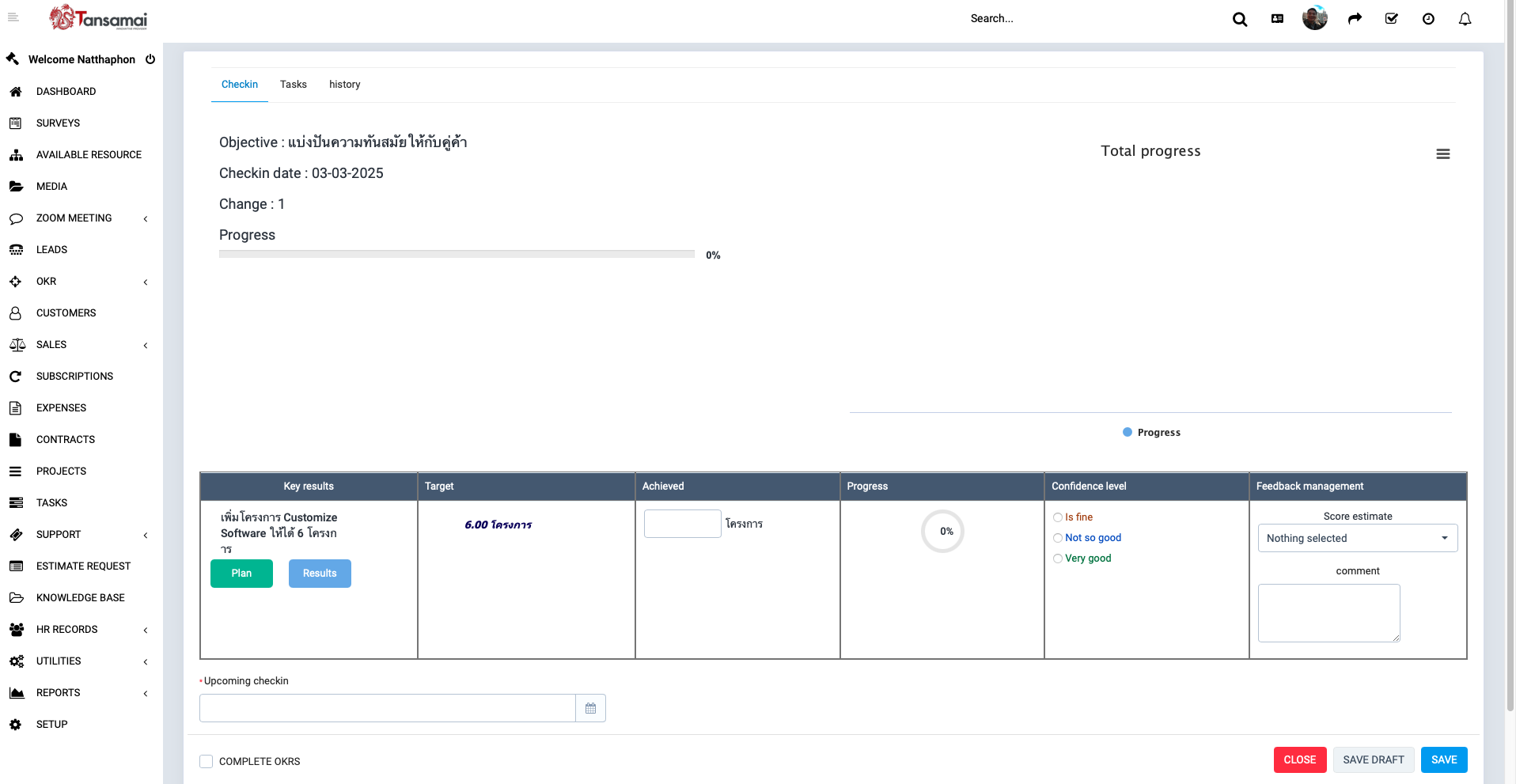This screenshot has height=784, width=1516.
Task: Select the 'Is fine' confidence level
Action: [1058, 517]
